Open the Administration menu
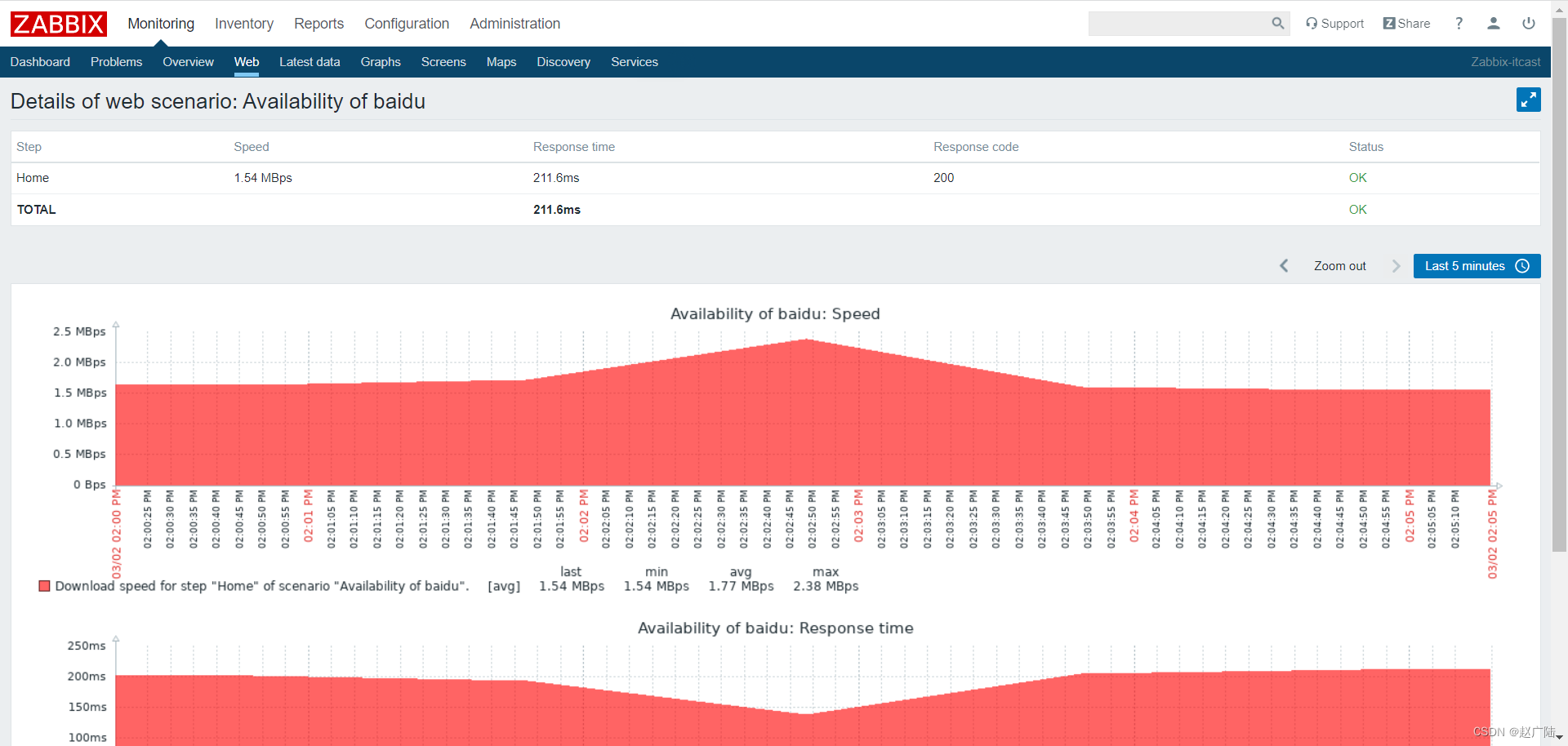The height and width of the screenshot is (746, 1568). [x=514, y=24]
